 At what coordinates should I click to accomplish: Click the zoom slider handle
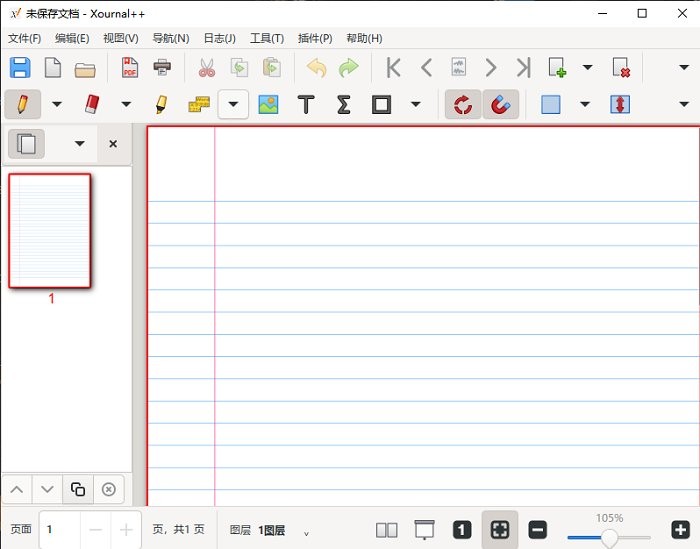[609, 537]
